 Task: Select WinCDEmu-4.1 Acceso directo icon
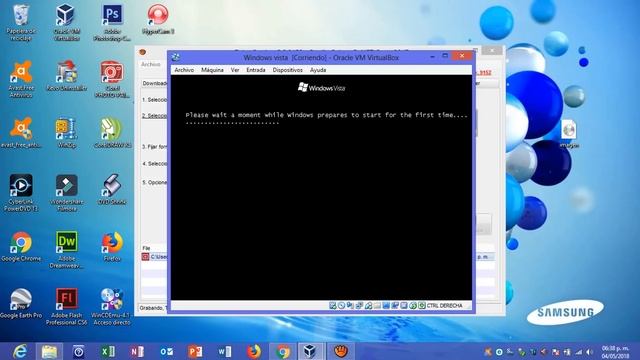pos(111,307)
